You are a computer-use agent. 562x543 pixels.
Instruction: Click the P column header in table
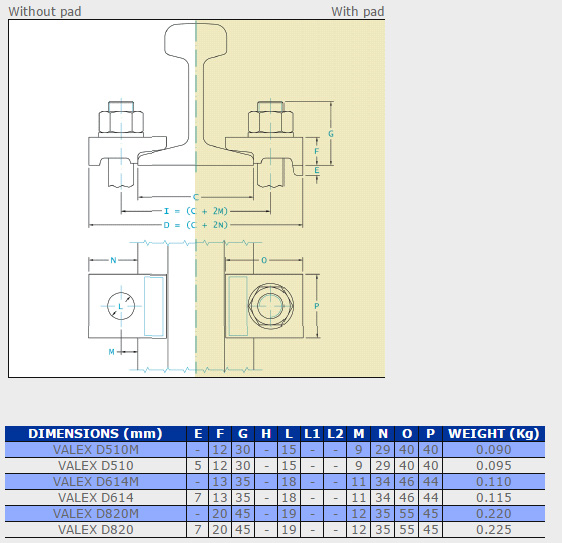click(430, 434)
